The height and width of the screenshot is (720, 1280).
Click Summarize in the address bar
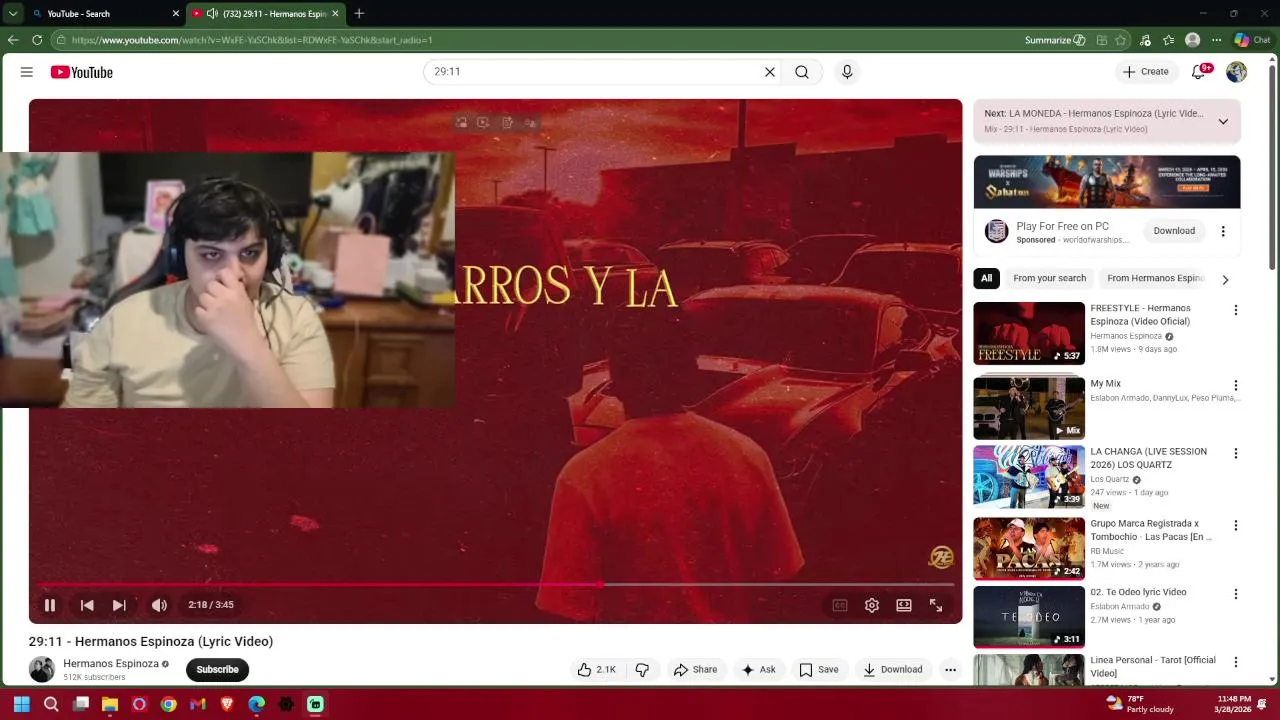(x=1055, y=40)
